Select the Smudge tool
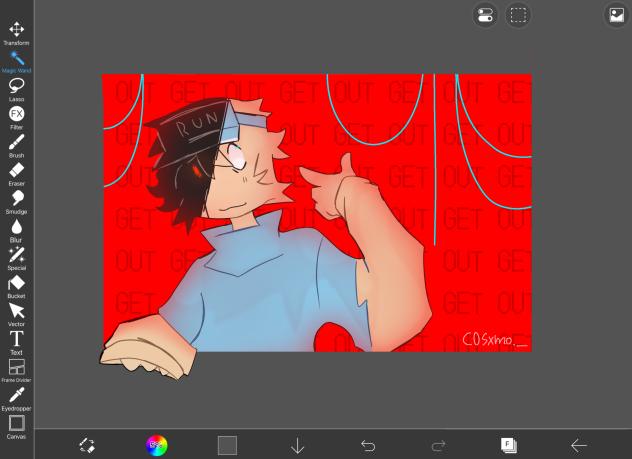This screenshot has height=459, width=632. [17, 202]
